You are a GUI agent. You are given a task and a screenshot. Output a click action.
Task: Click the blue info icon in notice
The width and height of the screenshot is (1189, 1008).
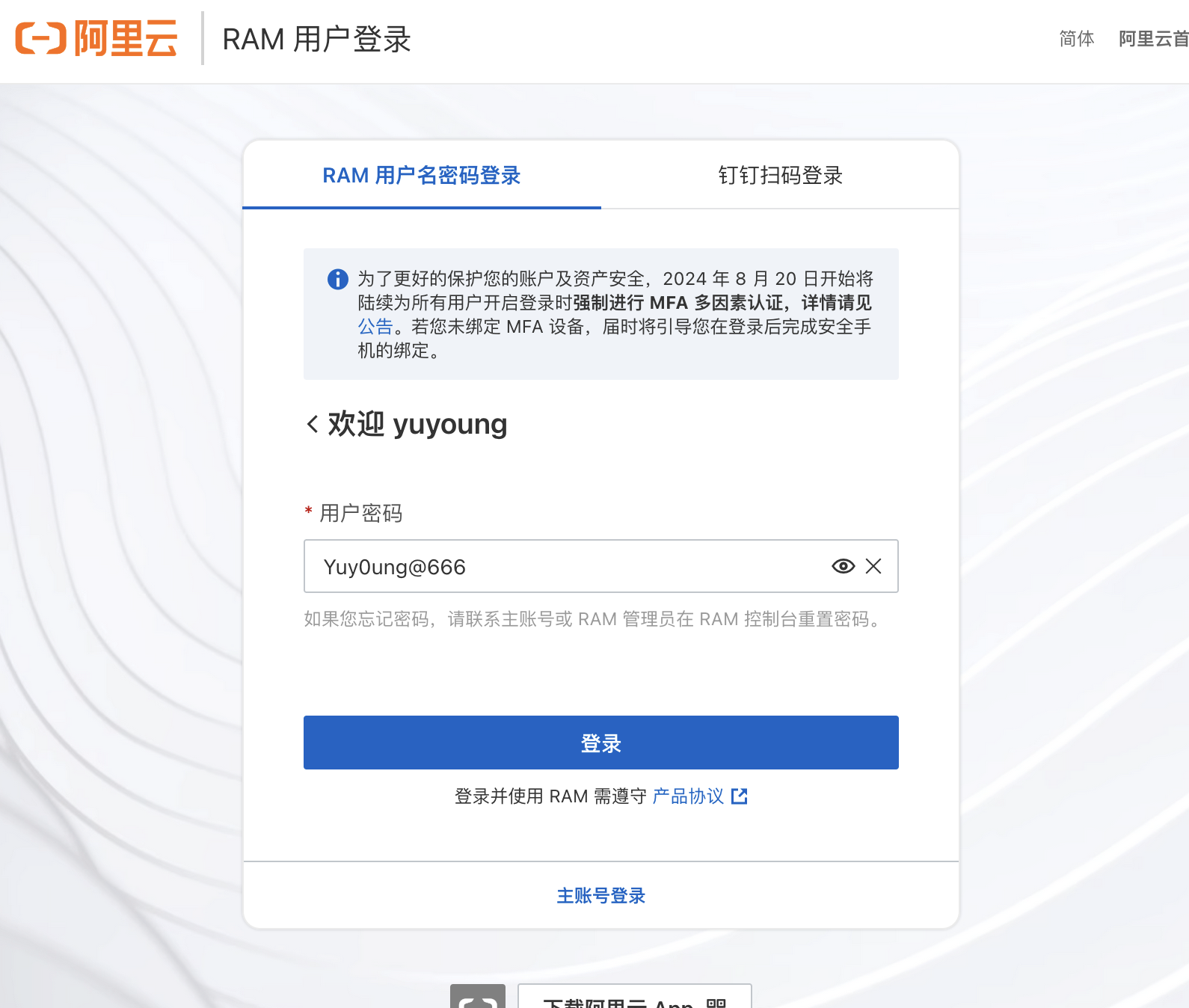click(338, 279)
